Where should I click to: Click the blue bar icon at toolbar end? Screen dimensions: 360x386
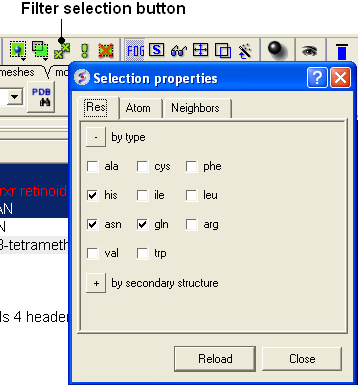coord(342,52)
